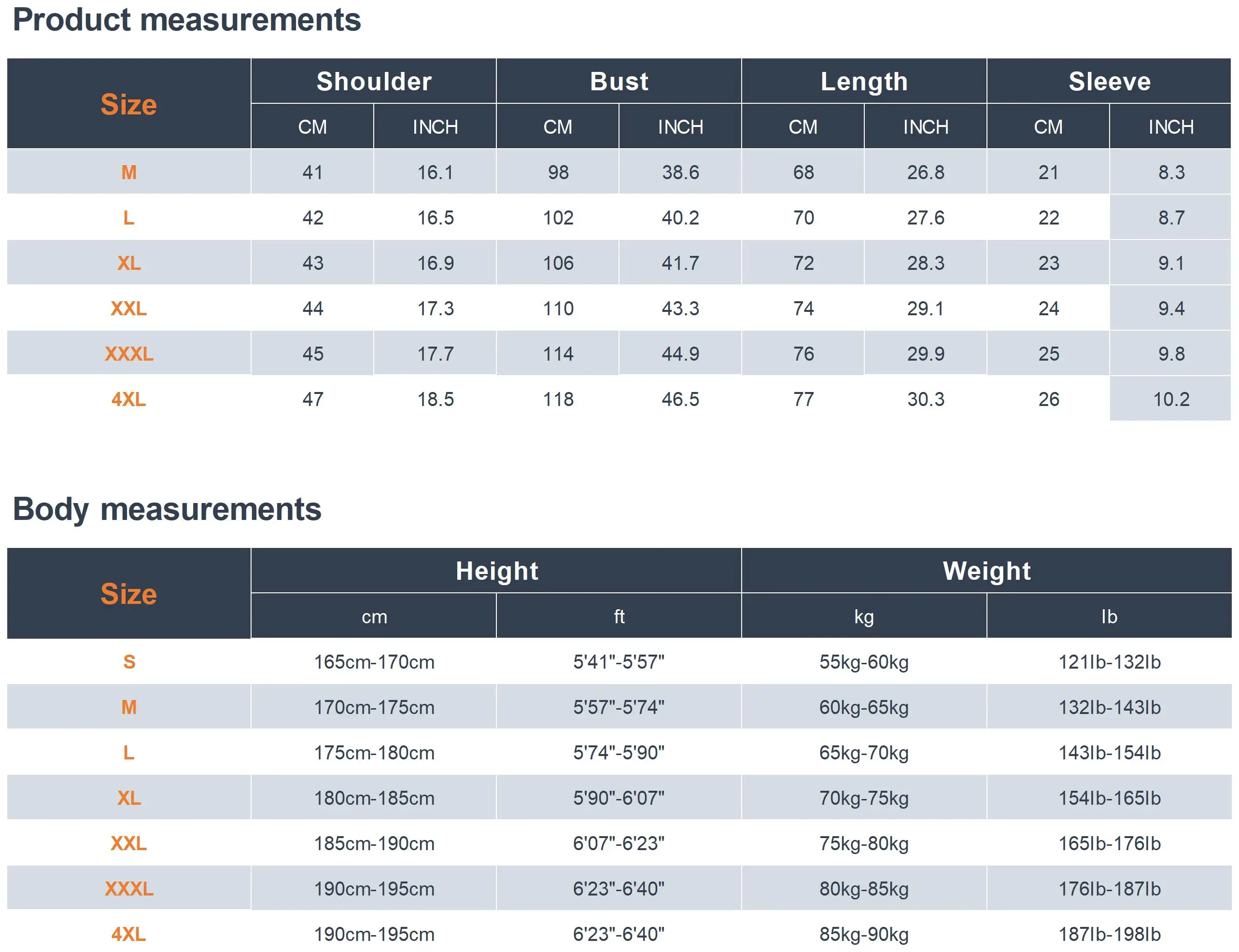Click the Bust column header
Viewport: 1239px width, 952px height.
pos(619,81)
